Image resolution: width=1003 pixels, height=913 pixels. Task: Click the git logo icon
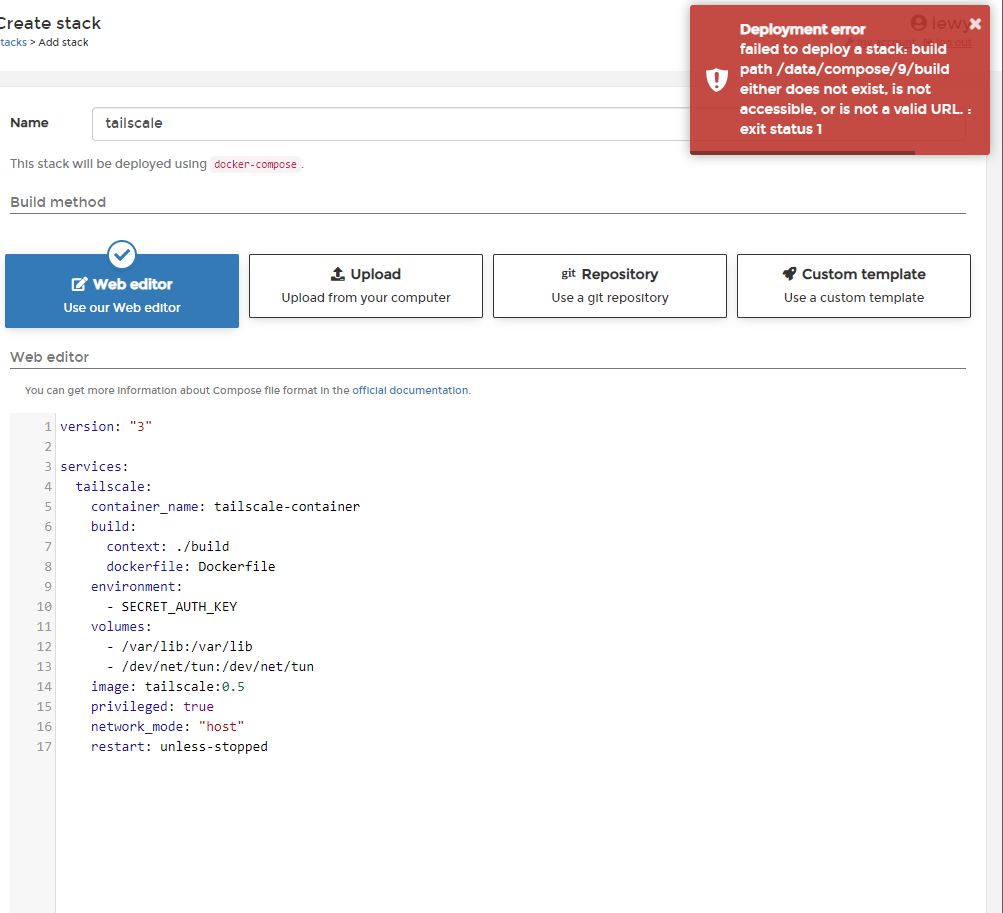569,274
